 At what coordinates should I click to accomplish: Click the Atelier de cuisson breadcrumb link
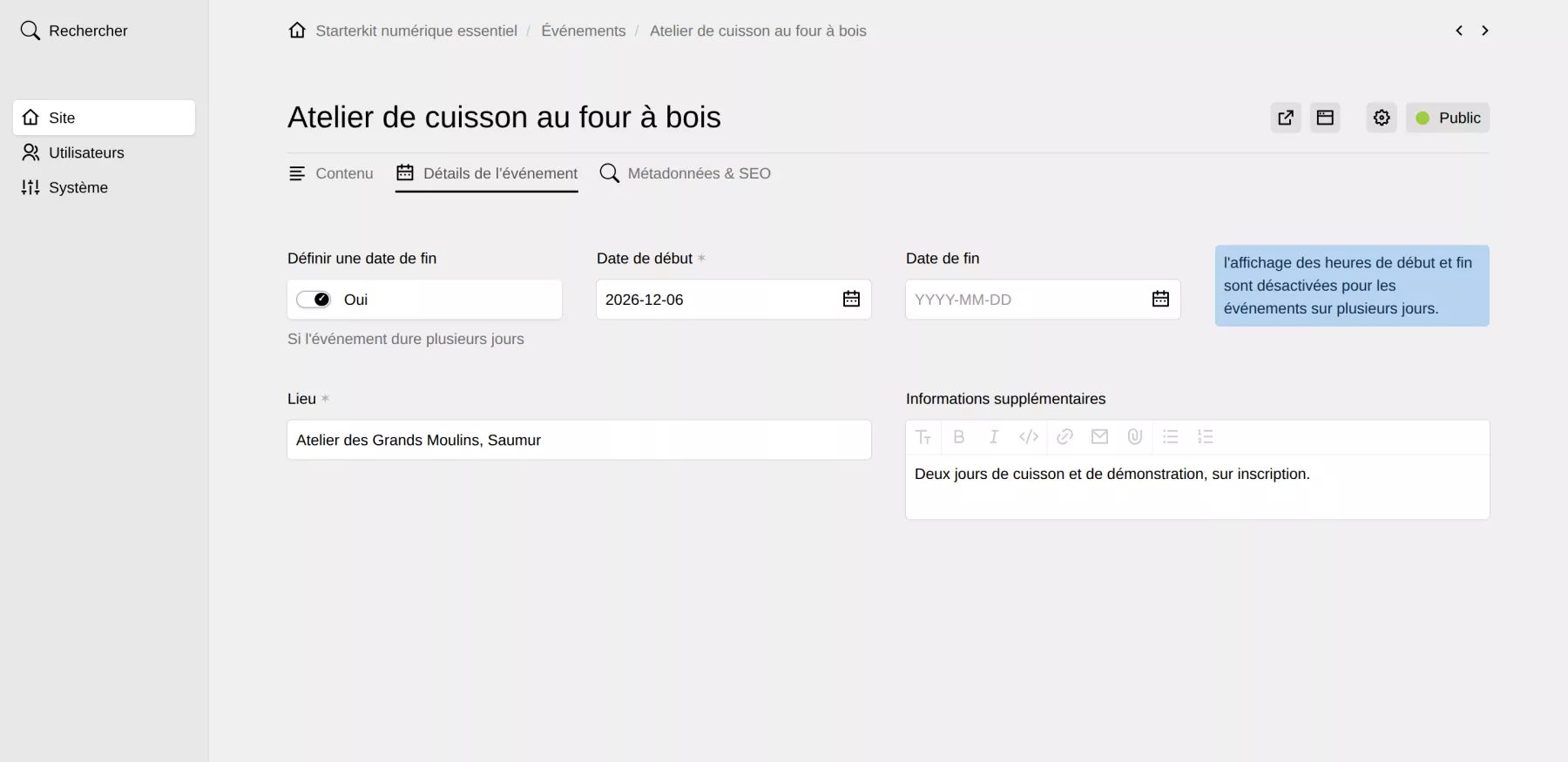[758, 30]
